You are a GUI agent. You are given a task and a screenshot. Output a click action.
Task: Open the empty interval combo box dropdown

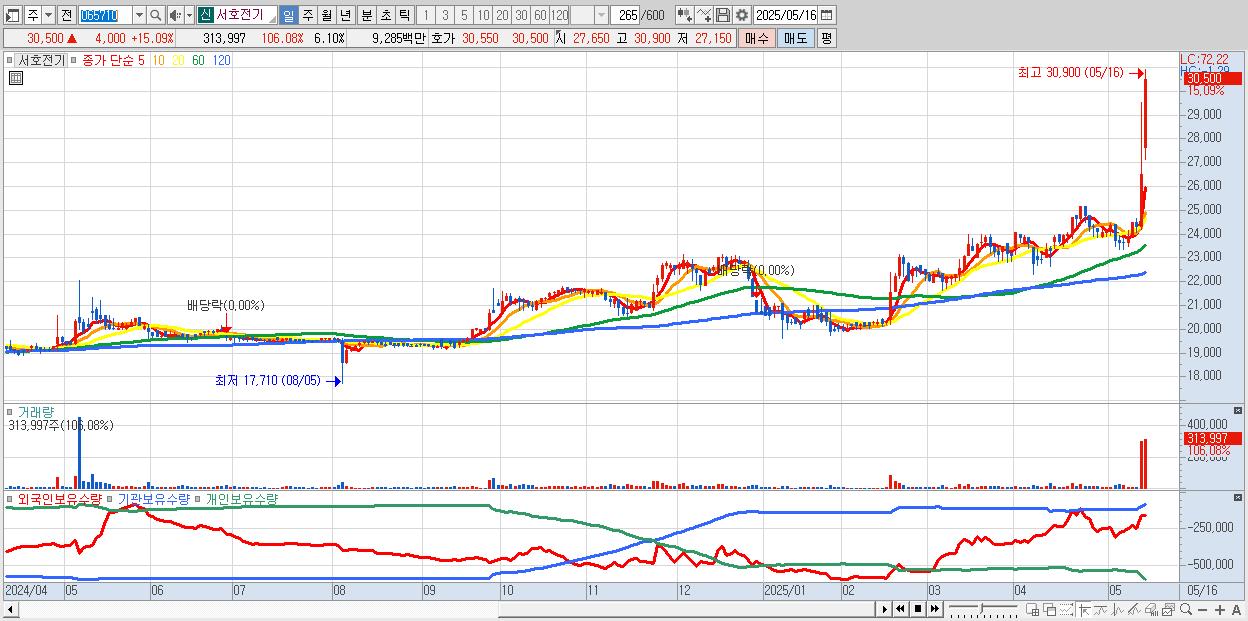click(602, 15)
